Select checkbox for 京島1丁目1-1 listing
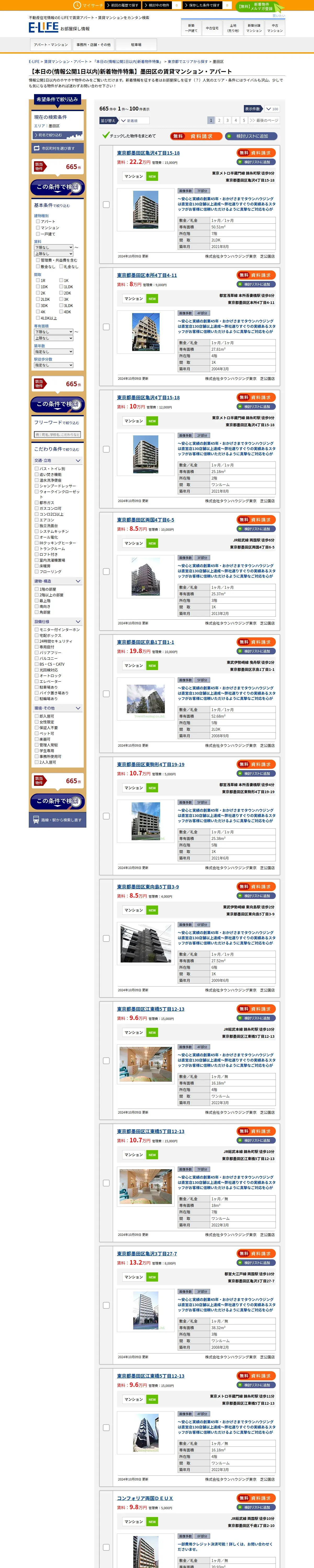Viewport: 314px width, 1568px height. click(x=106, y=694)
